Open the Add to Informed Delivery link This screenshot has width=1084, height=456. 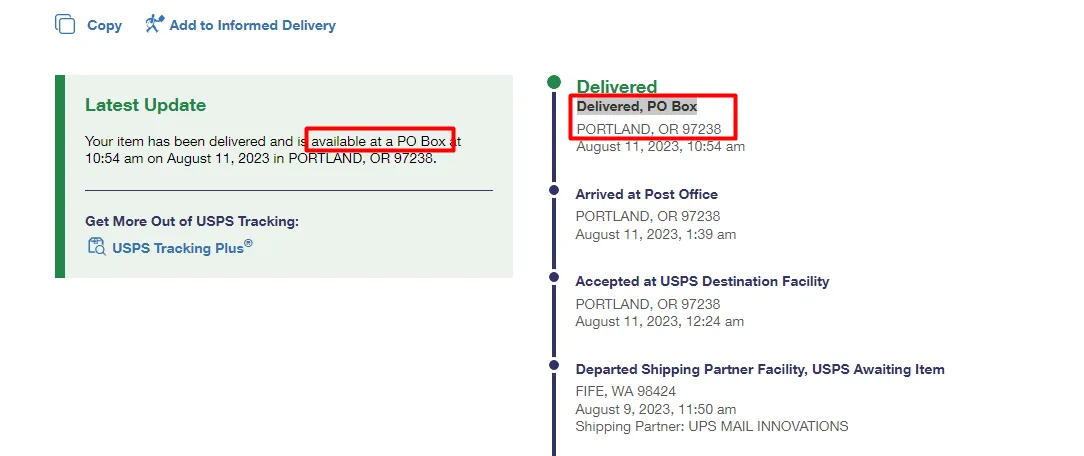[252, 25]
